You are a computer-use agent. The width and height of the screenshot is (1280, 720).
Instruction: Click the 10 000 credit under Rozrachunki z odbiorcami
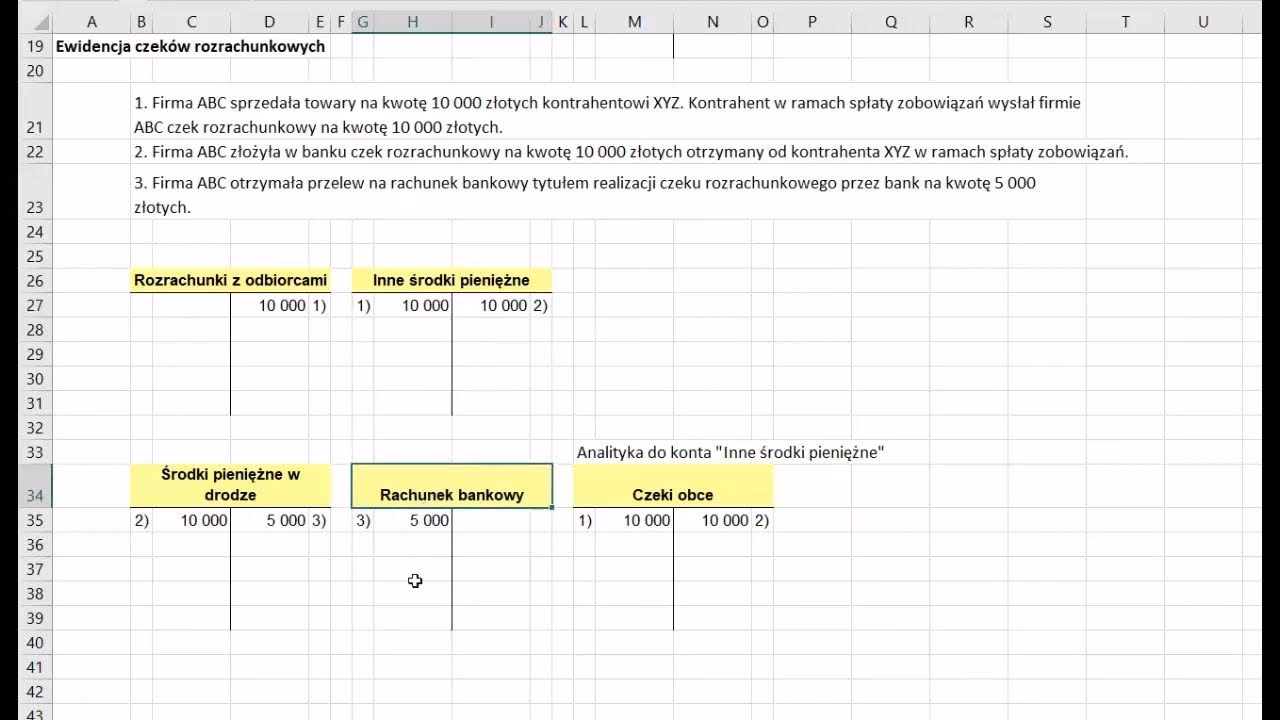click(x=281, y=306)
